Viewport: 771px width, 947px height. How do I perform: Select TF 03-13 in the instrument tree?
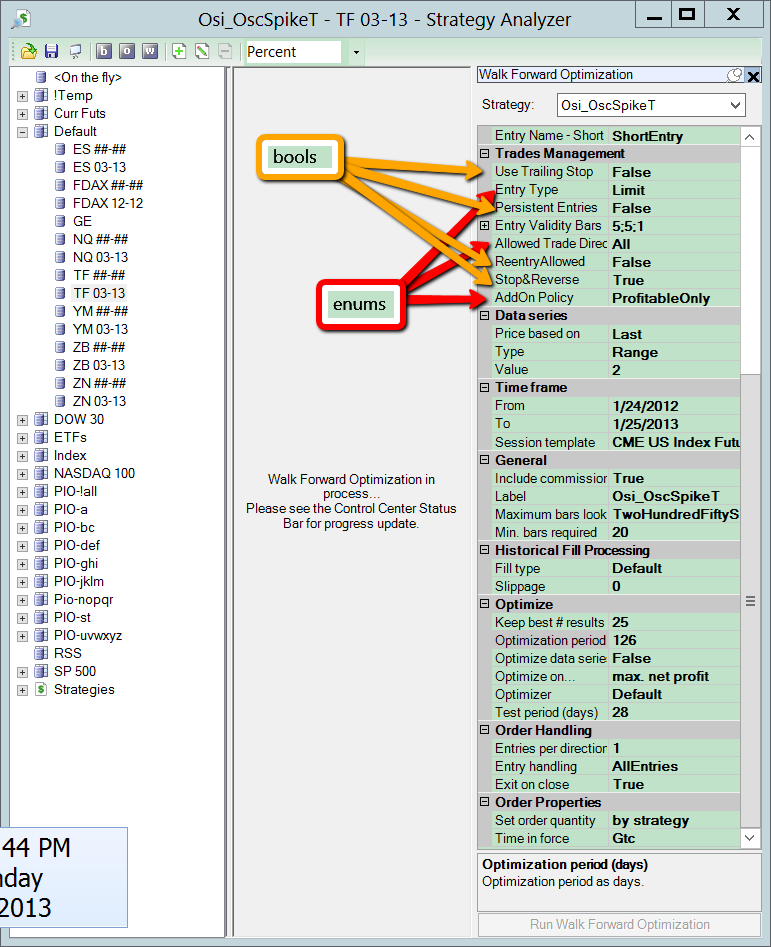(x=99, y=294)
